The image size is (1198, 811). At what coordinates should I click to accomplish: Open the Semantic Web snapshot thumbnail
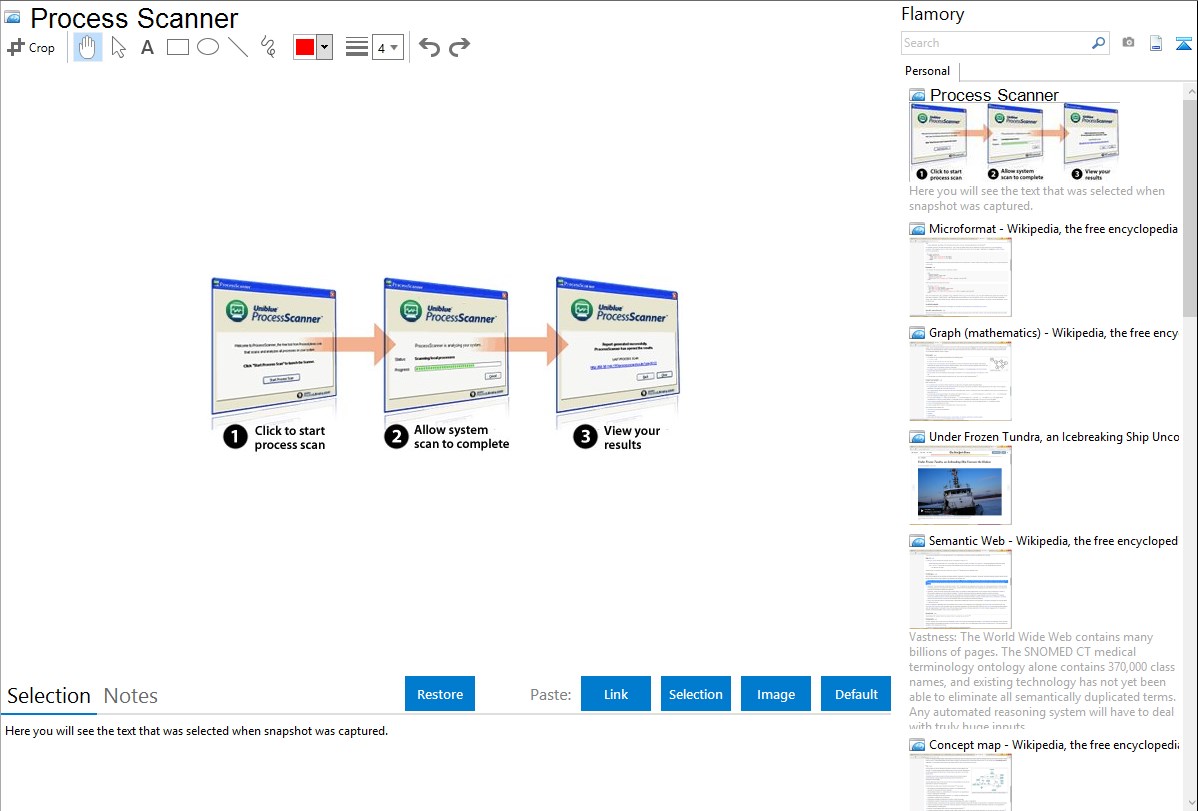960,589
